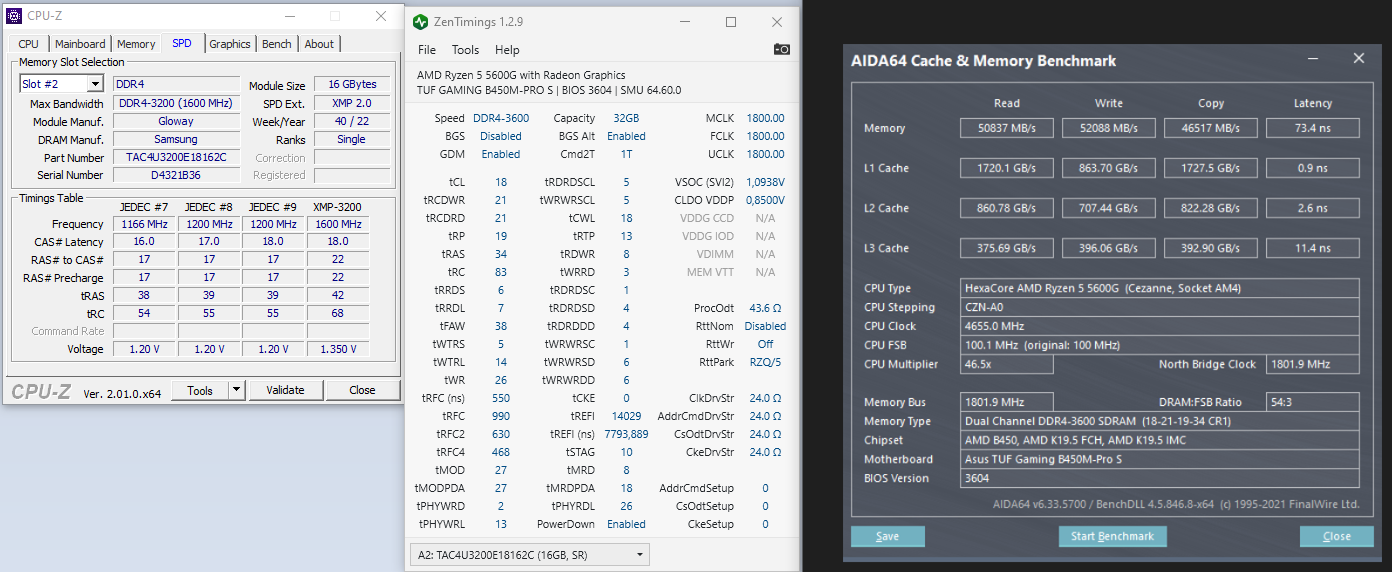Click the Week/Year 40 / 22 field

[351, 121]
